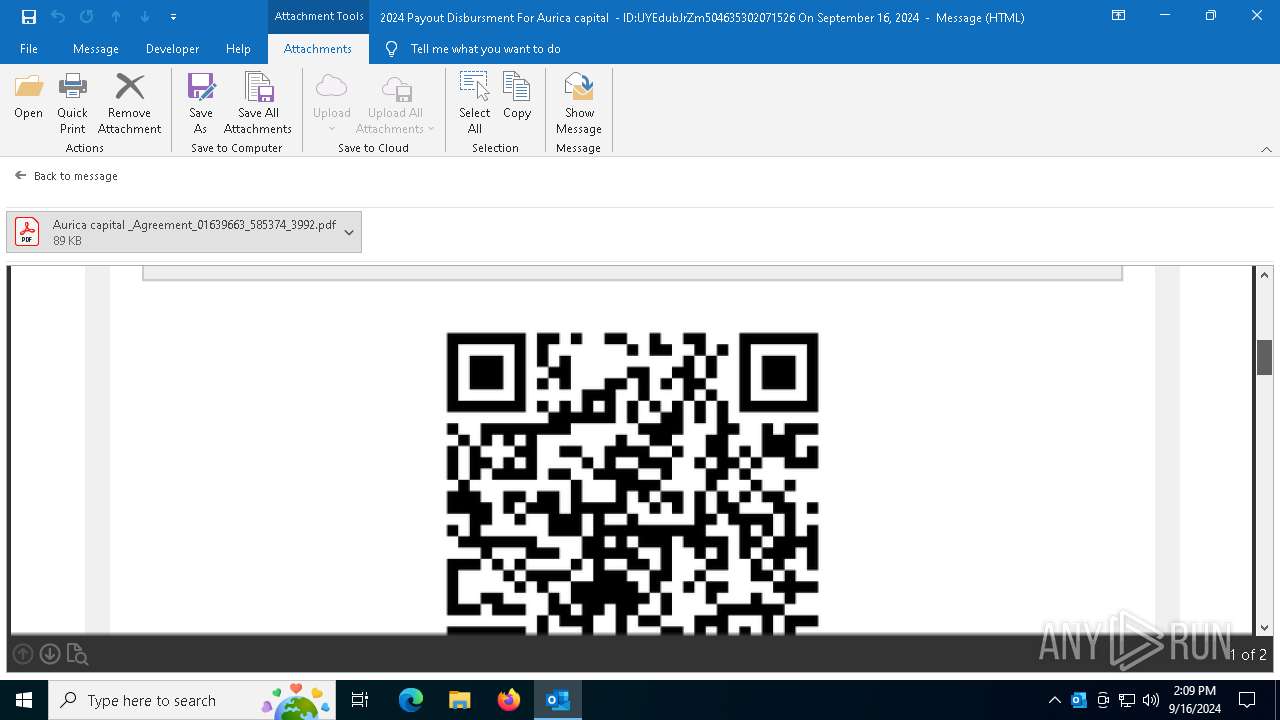
Task: Click the Outlook tray icon
Action: tap(1078, 700)
